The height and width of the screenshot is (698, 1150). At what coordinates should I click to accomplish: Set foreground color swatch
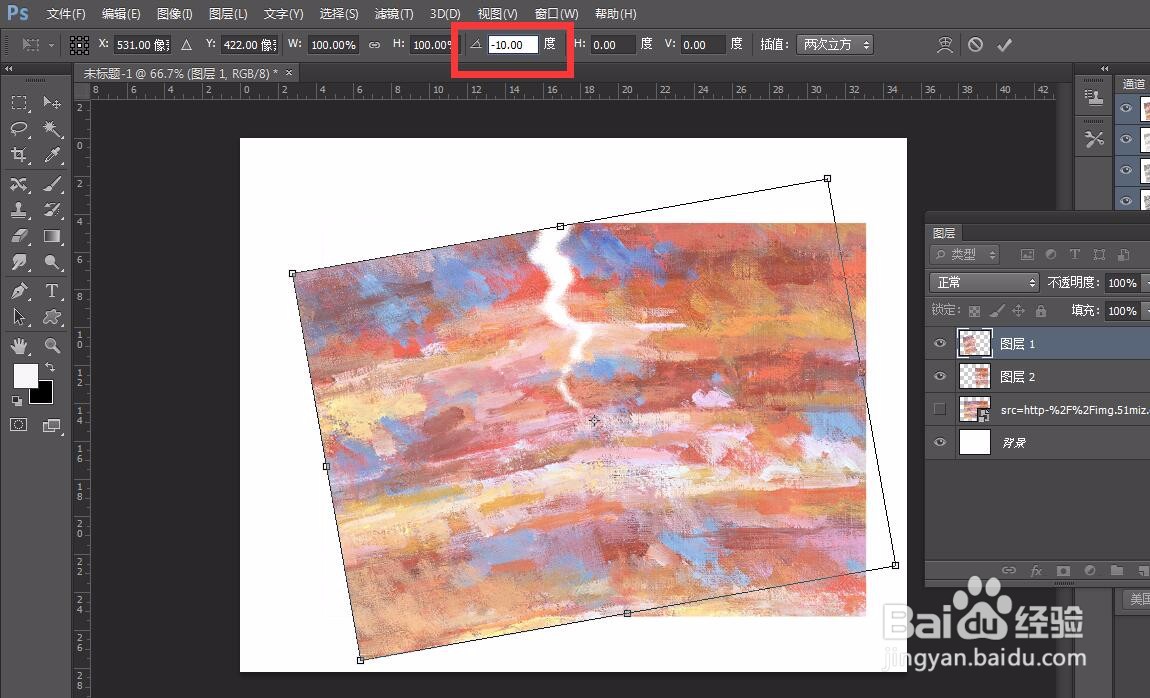click(x=25, y=375)
